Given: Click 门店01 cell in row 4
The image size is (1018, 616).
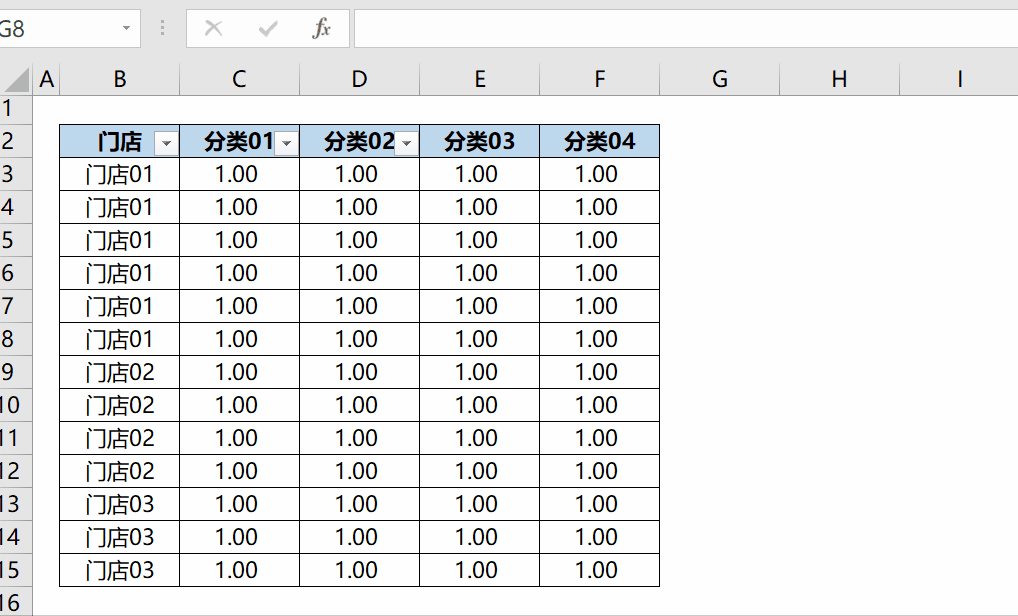Looking at the screenshot, I should point(119,207).
